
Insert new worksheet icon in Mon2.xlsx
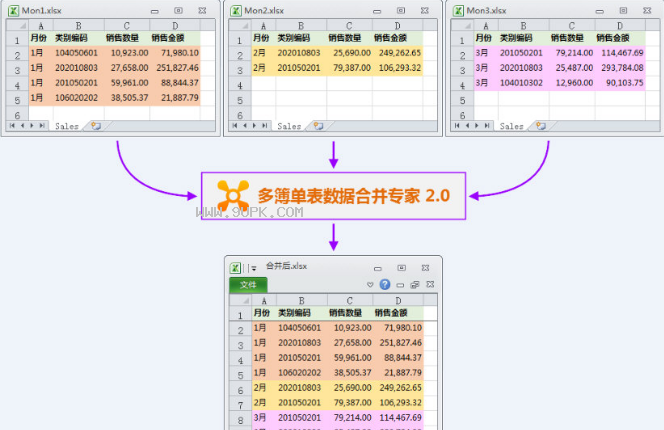click(x=318, y=126)
